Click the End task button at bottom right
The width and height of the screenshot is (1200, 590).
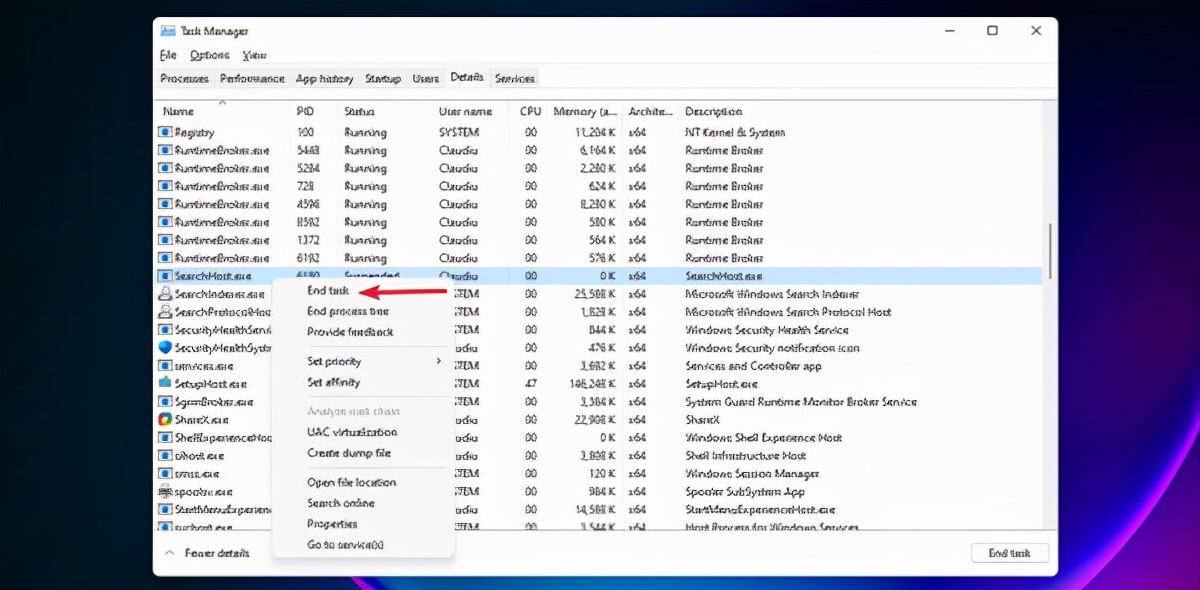pos(1009,552)
